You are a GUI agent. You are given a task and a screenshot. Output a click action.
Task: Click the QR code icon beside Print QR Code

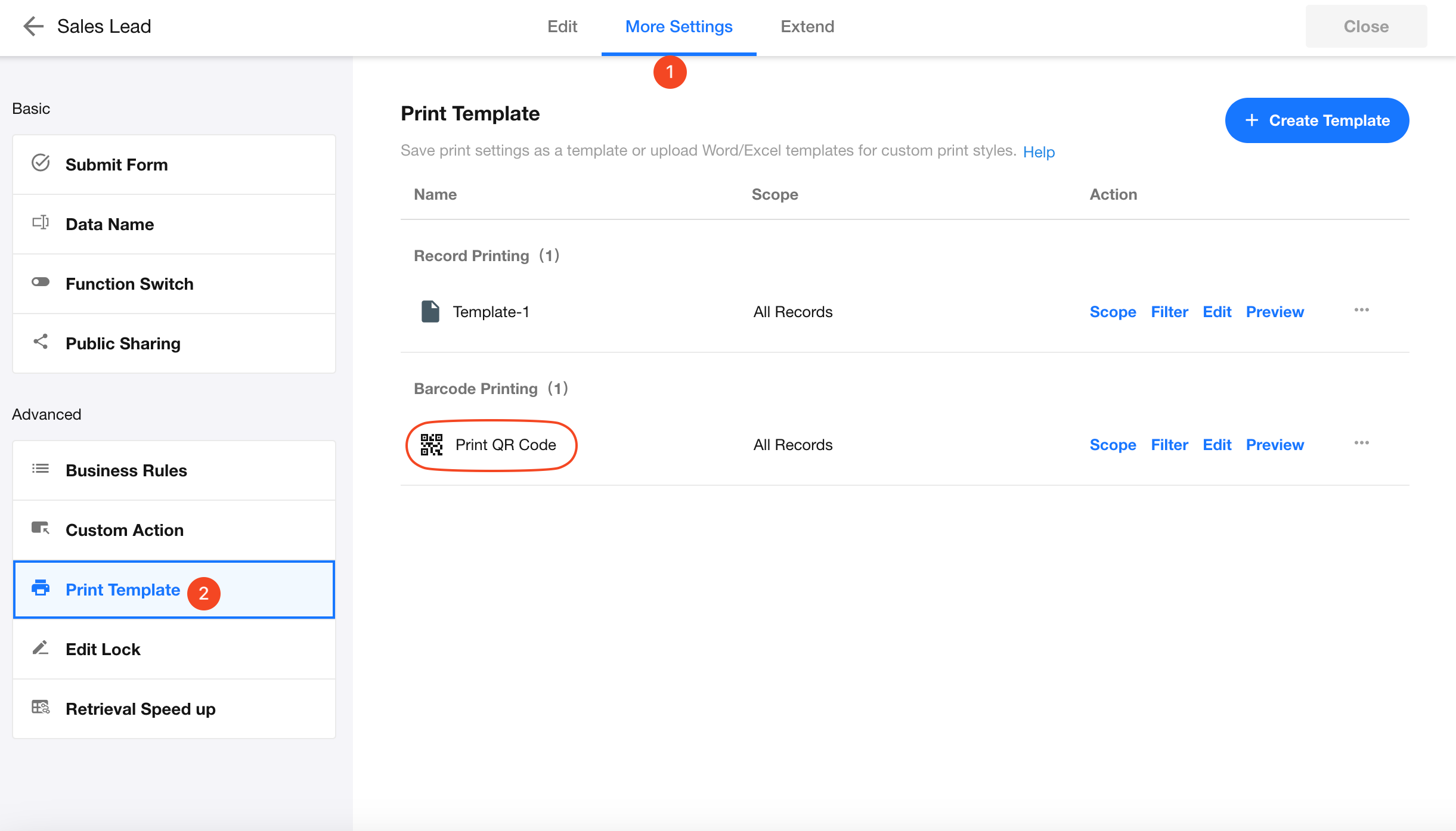(432, 445)
